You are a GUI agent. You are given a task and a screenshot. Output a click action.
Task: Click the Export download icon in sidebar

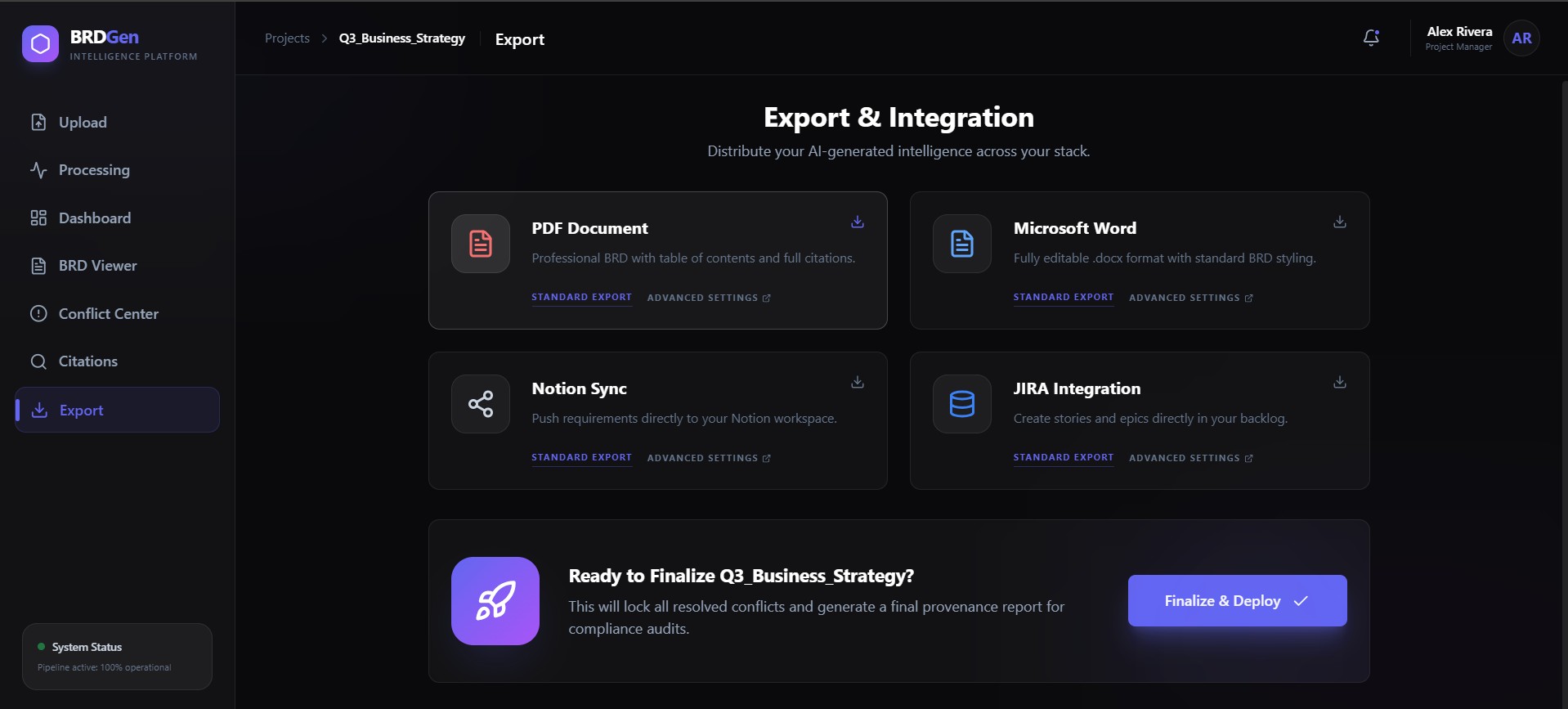(39, 410)
